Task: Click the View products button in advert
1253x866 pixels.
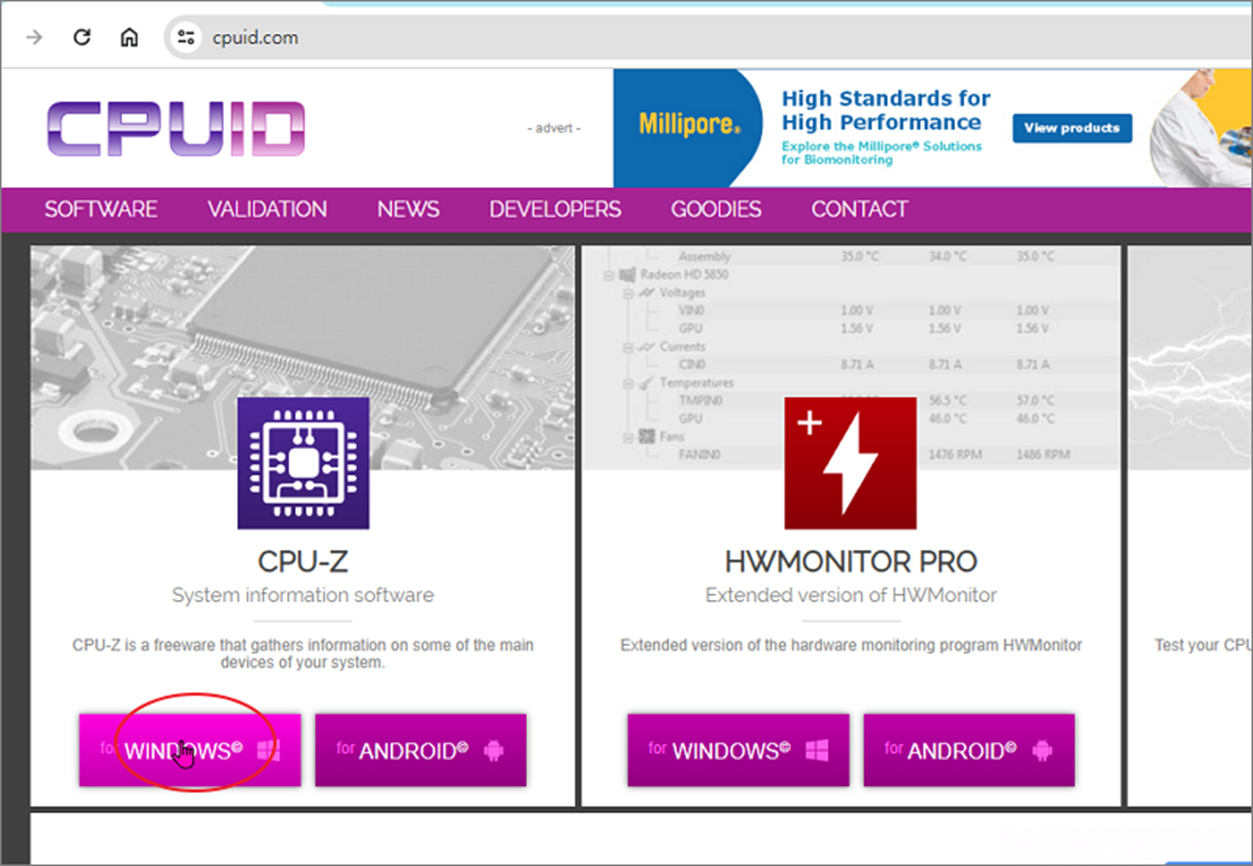Action: click(x=1072, y=128)
